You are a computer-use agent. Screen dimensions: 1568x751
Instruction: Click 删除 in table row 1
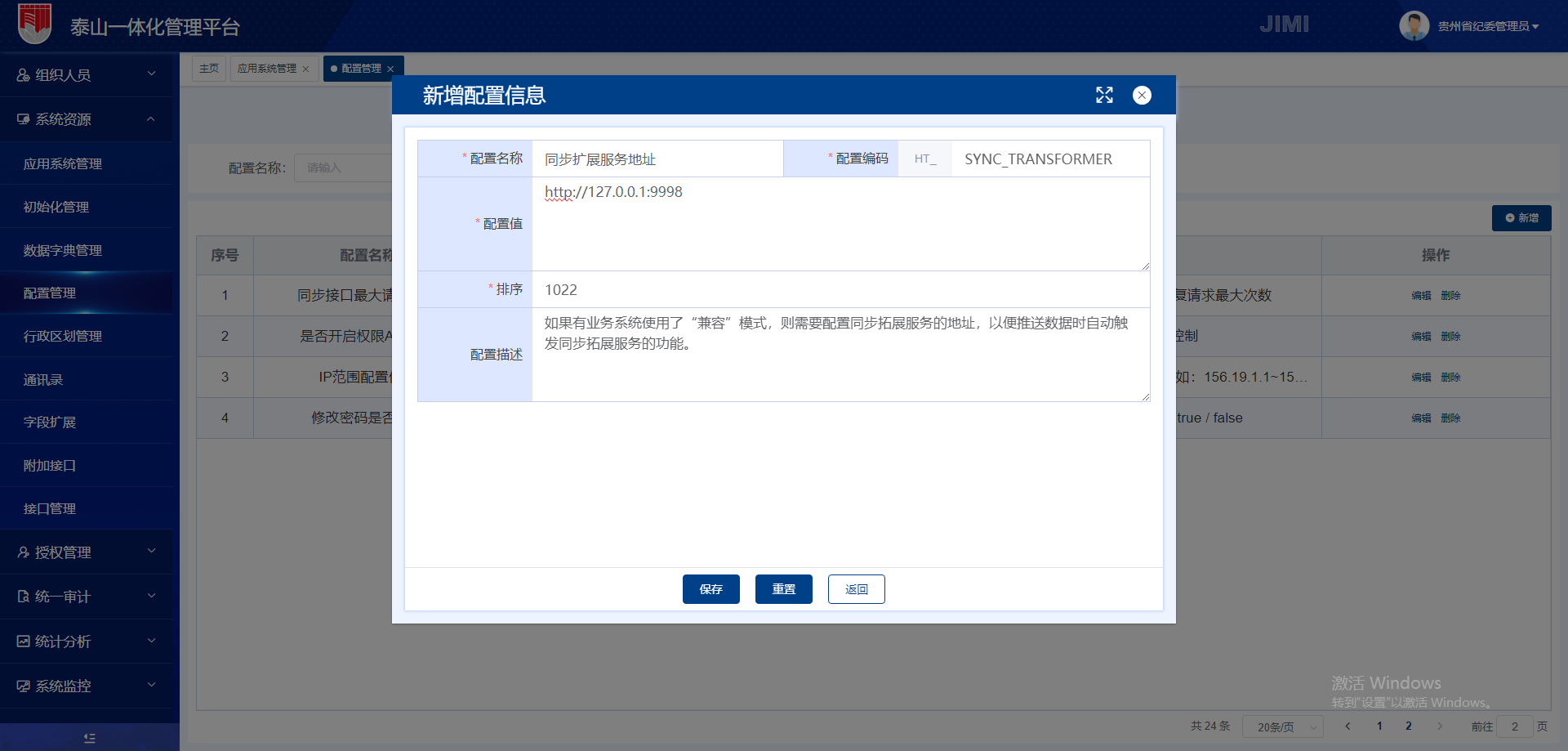[x=1451, y=296]
